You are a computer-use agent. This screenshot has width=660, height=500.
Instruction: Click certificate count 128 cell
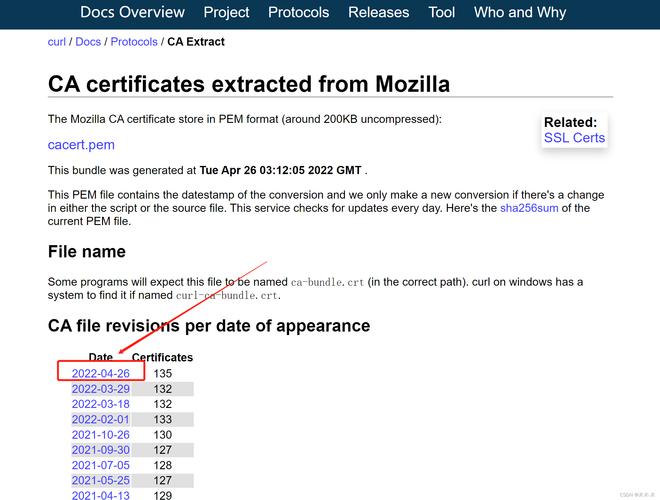point(162,465)
